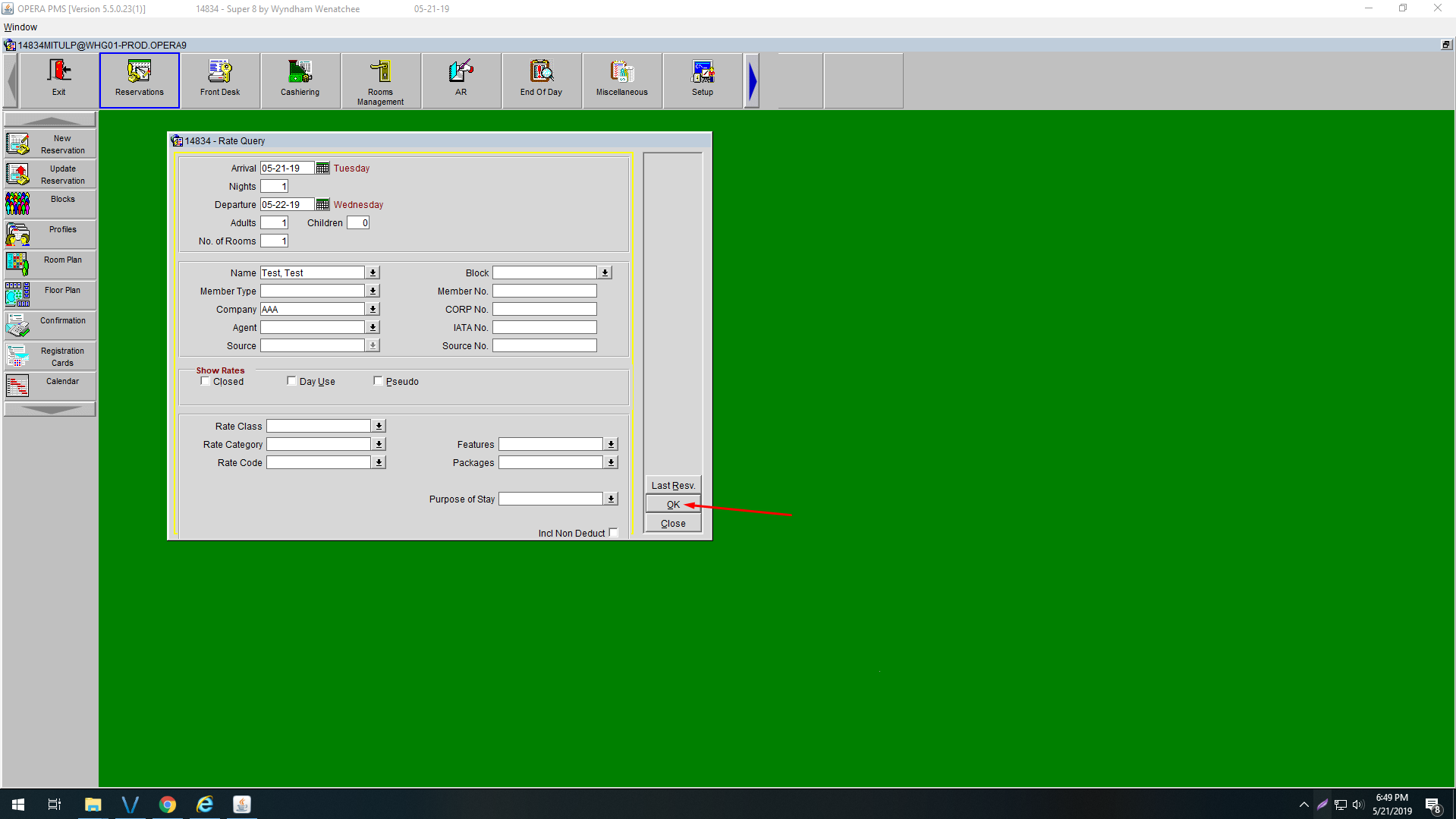Select the End Of Day icon
Screen dimensions: 1456x819
pyautogui.click(x=541, y=80)
